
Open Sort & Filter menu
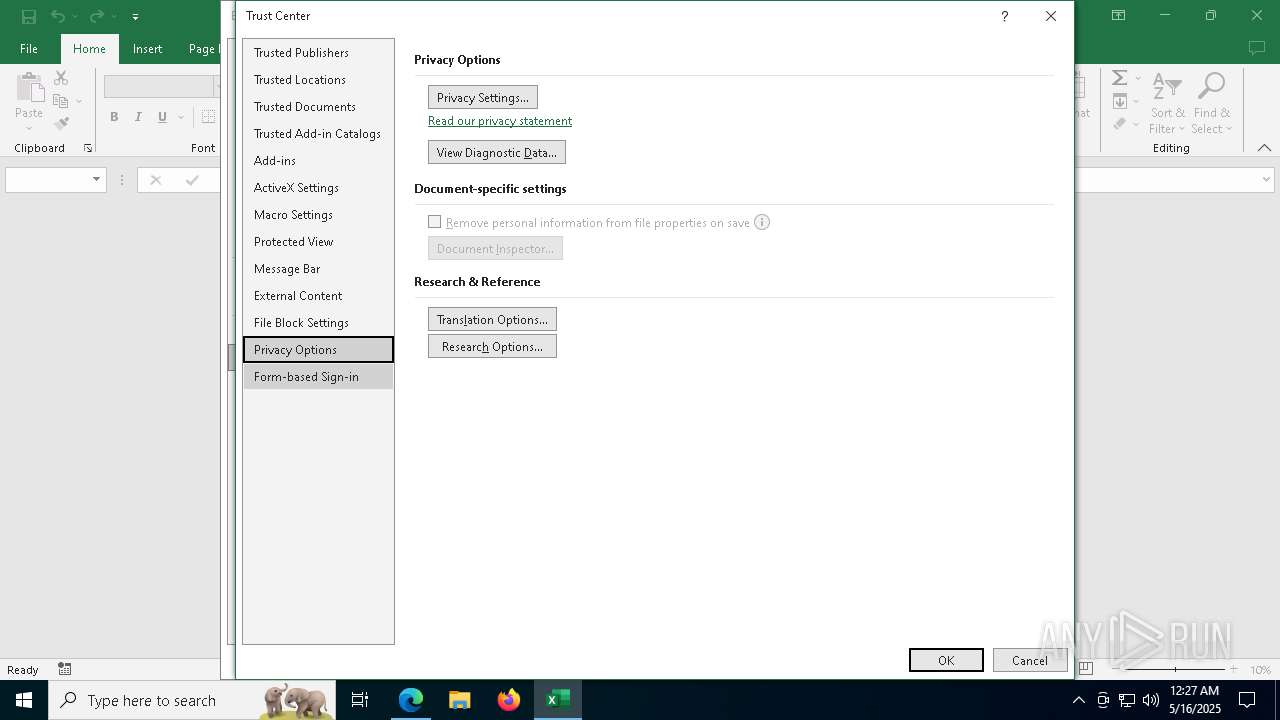[x=1167, y=103]
